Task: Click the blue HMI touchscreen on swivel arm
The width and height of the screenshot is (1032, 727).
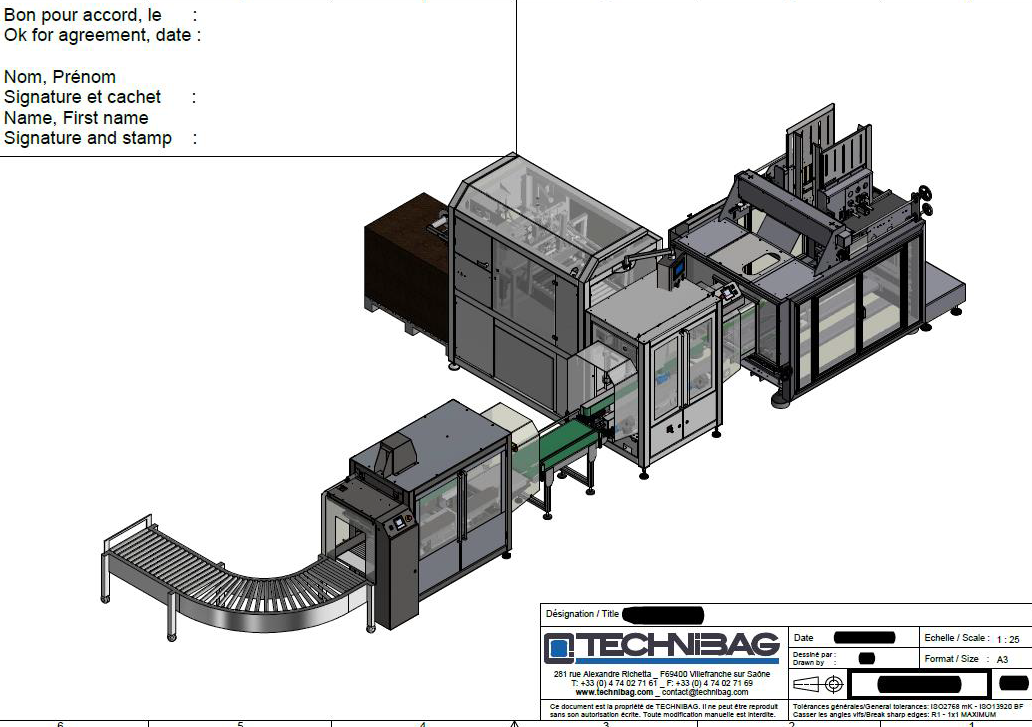Action: point(676,269)
